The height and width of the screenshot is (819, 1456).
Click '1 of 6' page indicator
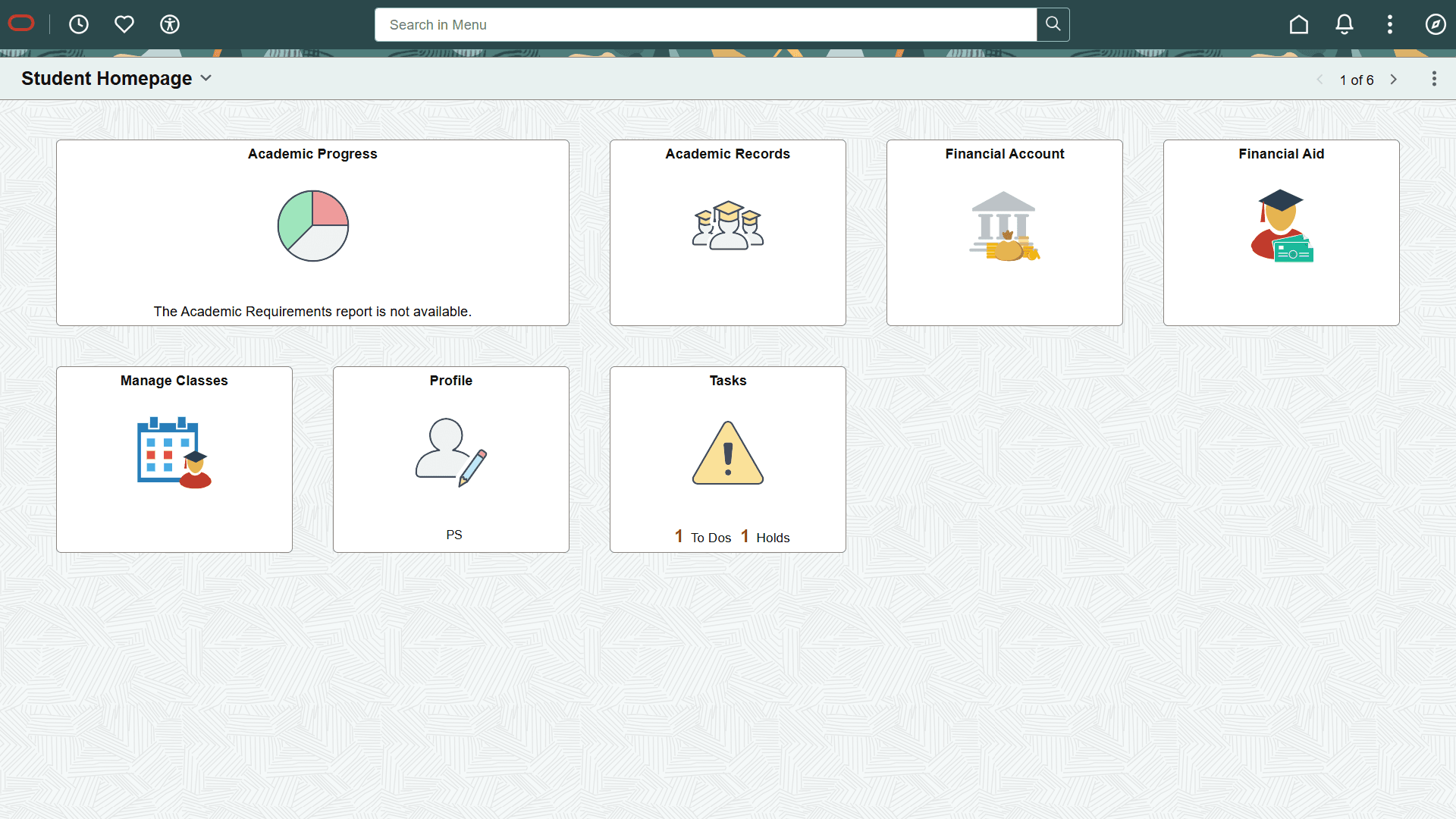[1357, 80]
